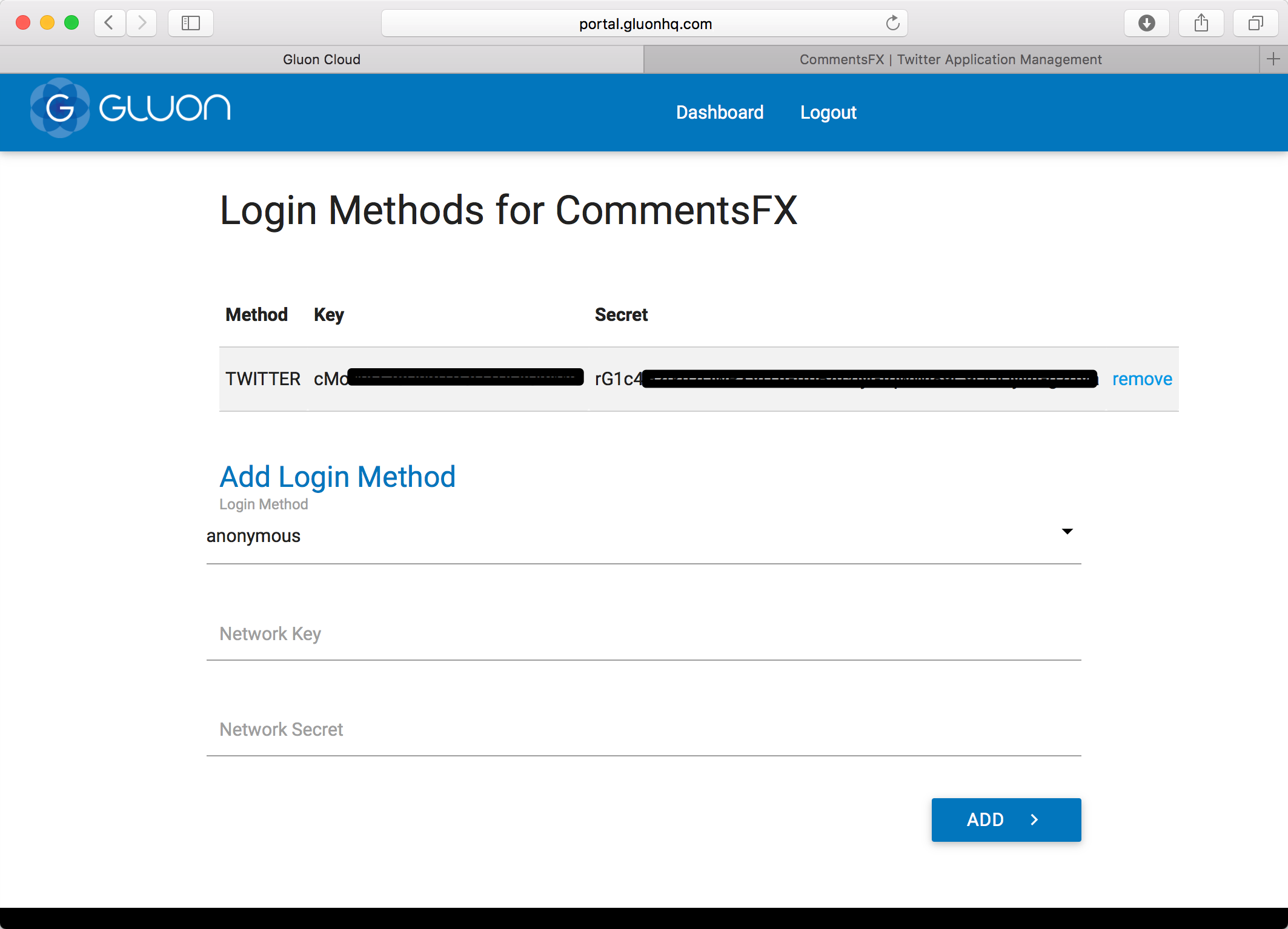Add a new tab with plus icon
Image resolution: width=1288 pixels, height=929 pixels.
pyautogui.click(x=1273, y=59)
